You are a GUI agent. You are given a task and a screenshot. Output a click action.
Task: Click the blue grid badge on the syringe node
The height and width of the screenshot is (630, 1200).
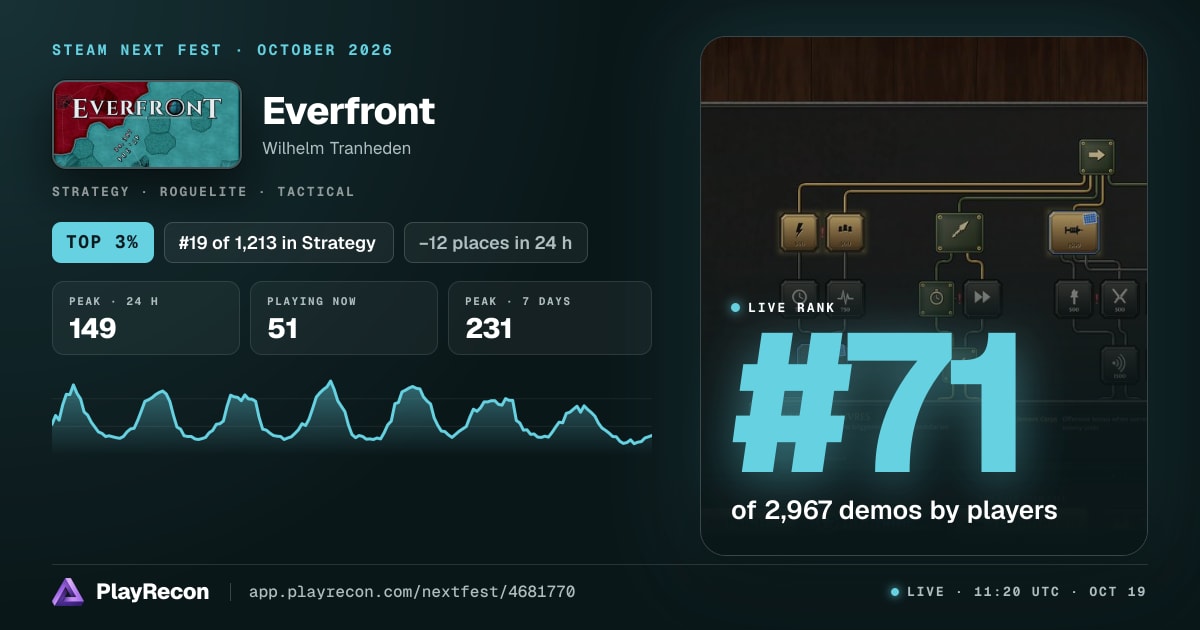(1090, 219)
